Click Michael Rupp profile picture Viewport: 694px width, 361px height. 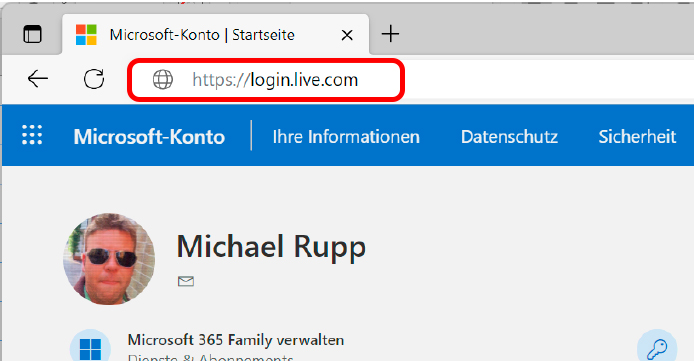point(109,259)
